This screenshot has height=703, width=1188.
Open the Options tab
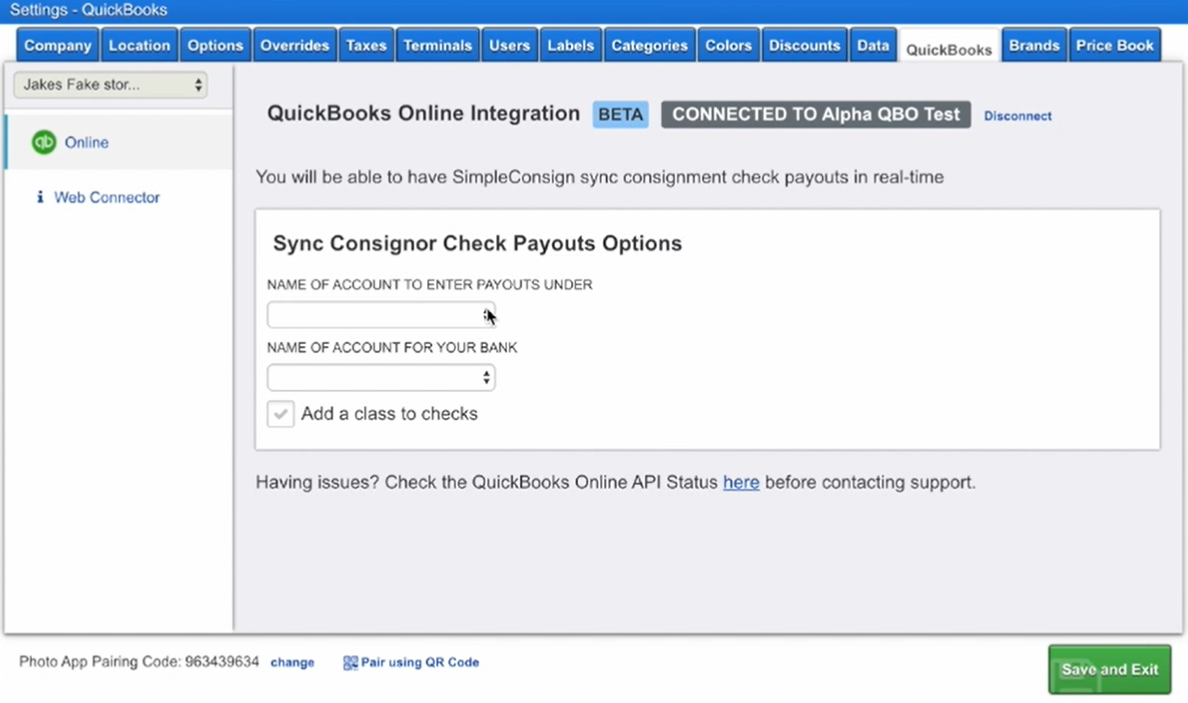(x=215, y=45)
